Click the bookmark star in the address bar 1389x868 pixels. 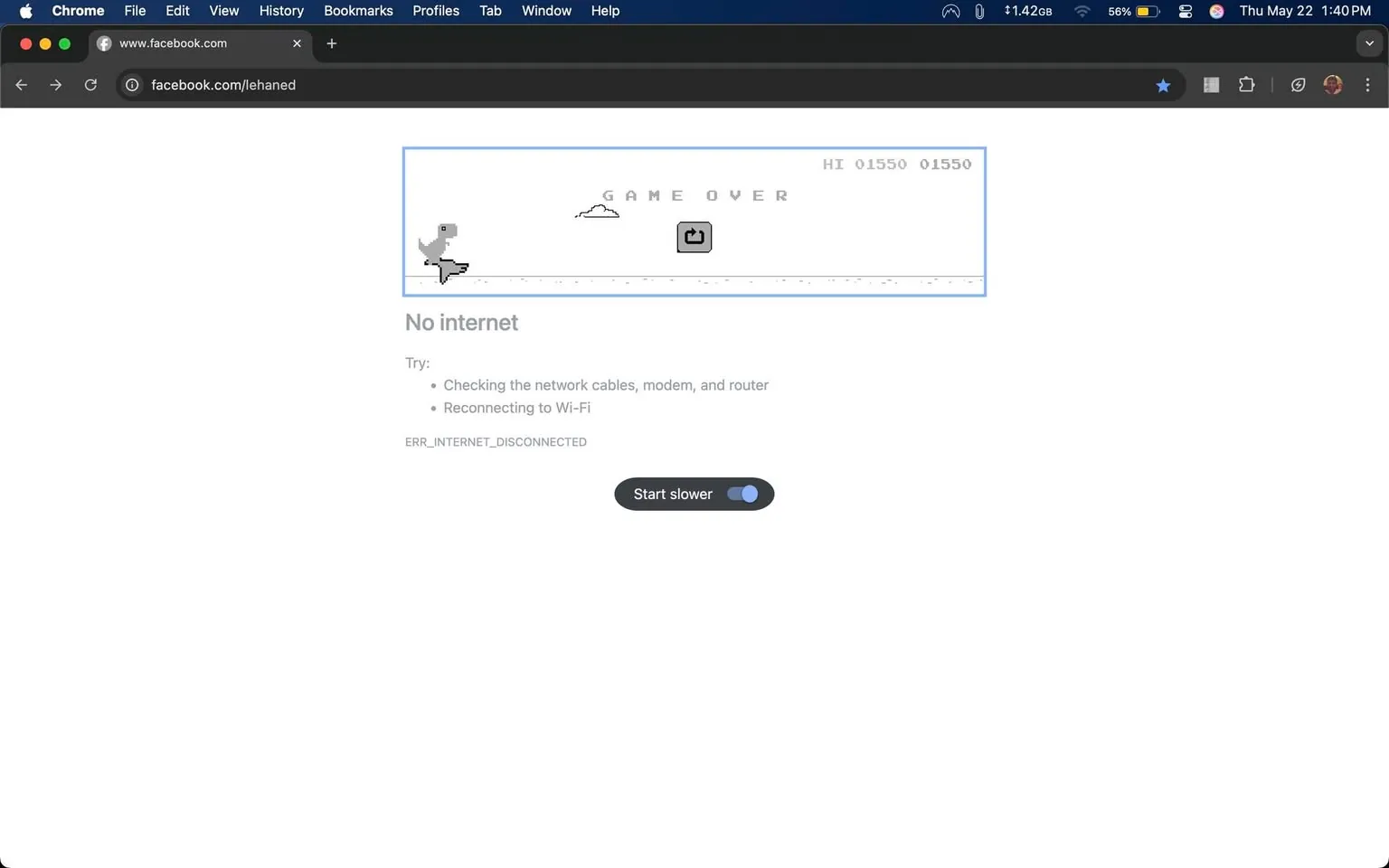click(1163, 85)
